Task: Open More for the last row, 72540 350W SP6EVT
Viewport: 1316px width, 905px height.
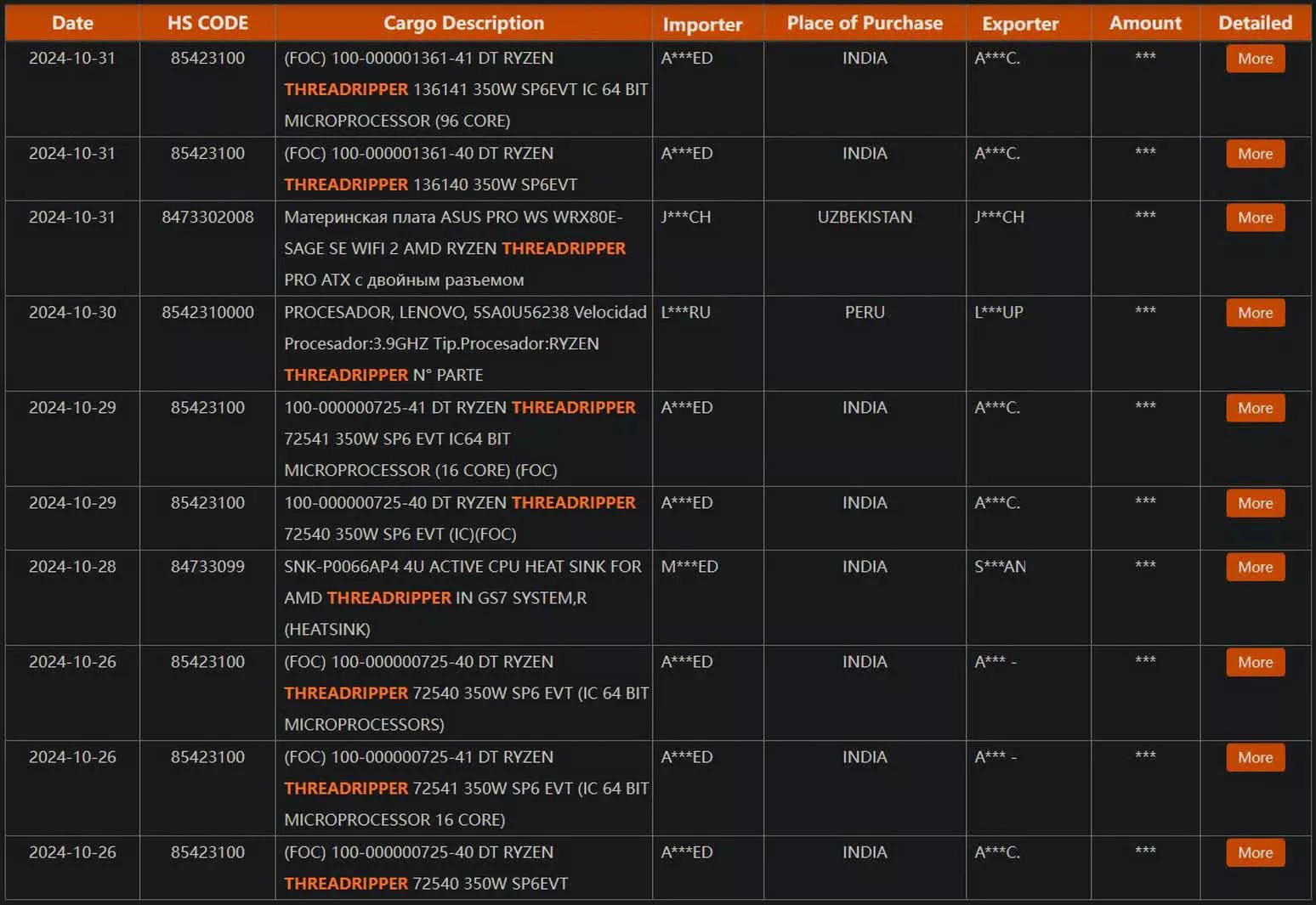Action: (x=1255, y=852)
